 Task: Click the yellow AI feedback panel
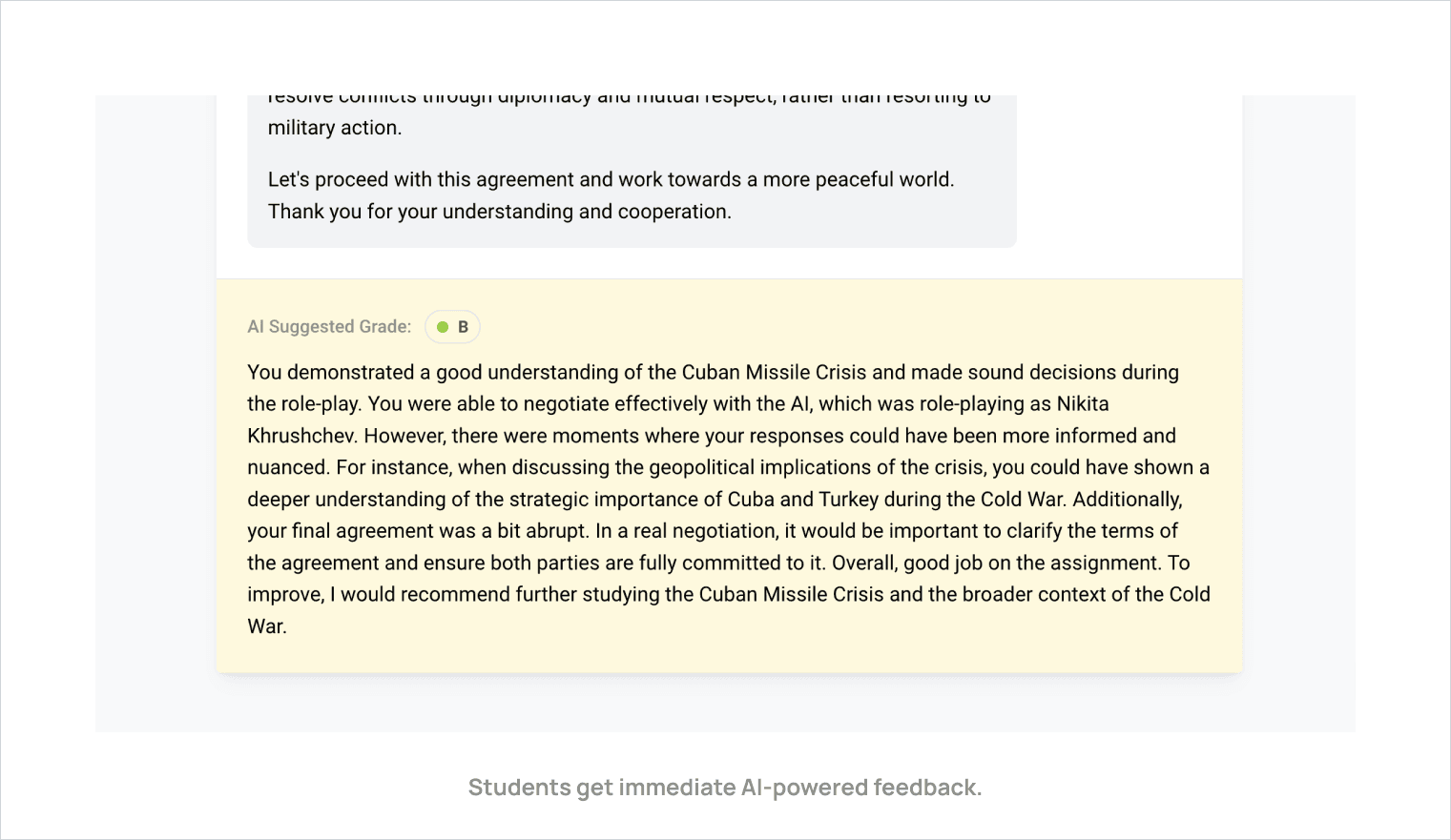(730, 476)
